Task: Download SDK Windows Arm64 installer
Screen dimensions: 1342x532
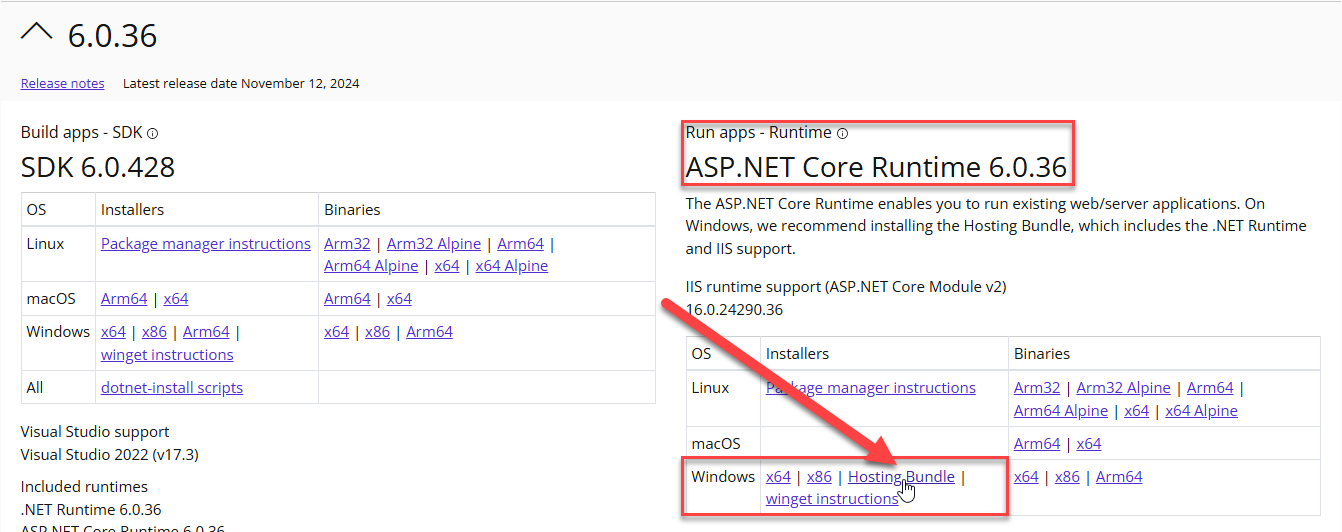Action: [206, 332]
